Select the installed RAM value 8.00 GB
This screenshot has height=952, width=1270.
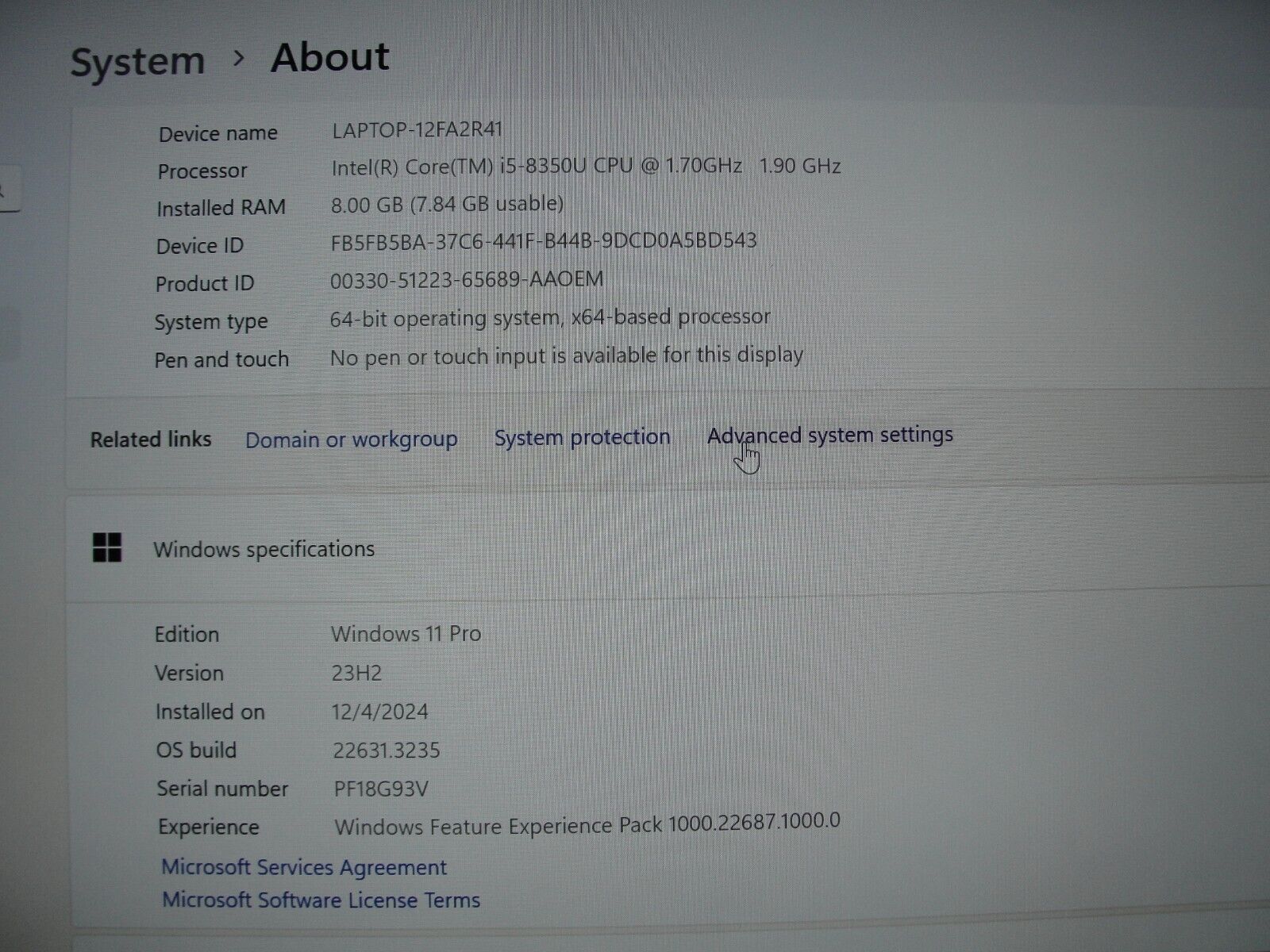[447, 205]
